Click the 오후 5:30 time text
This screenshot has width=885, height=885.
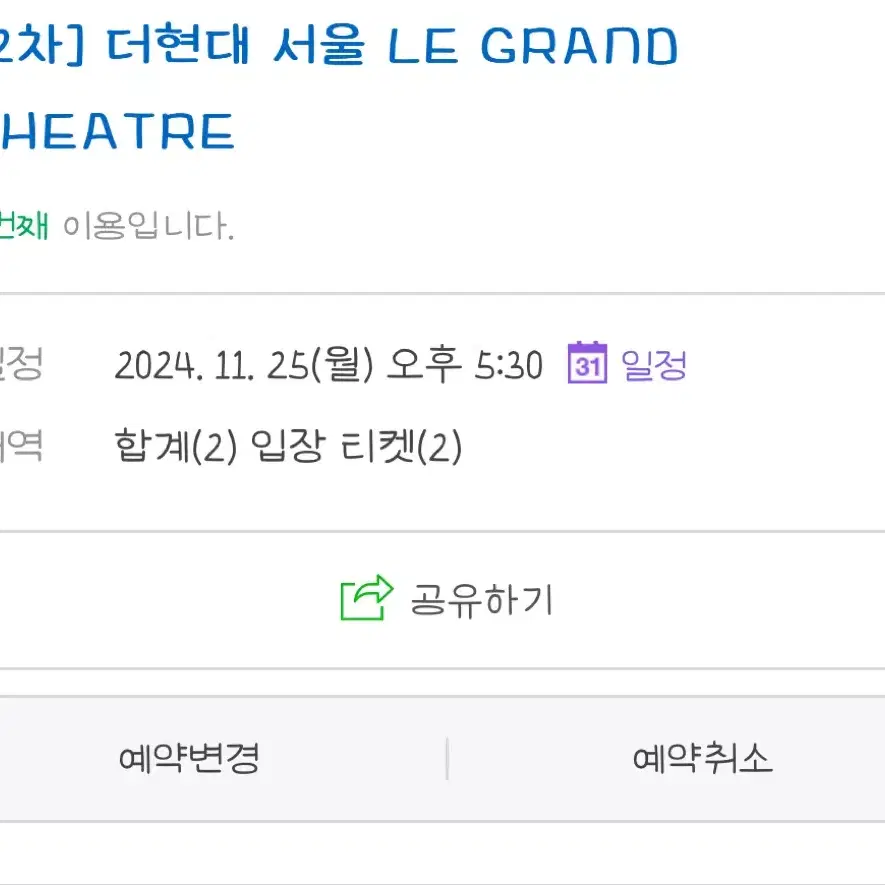tap(464, 365)
